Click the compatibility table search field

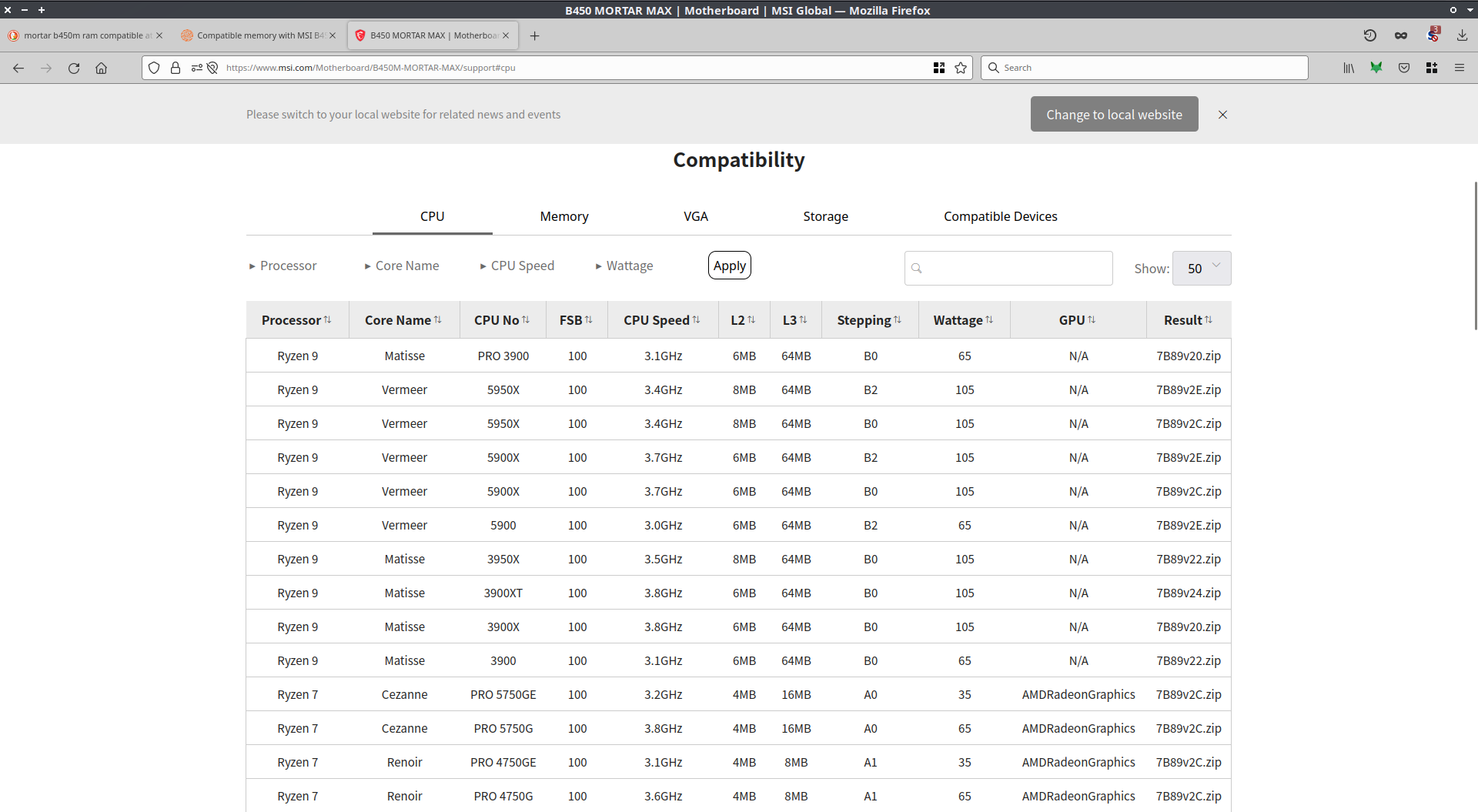pyautogui.click(x=1015, y=269)
